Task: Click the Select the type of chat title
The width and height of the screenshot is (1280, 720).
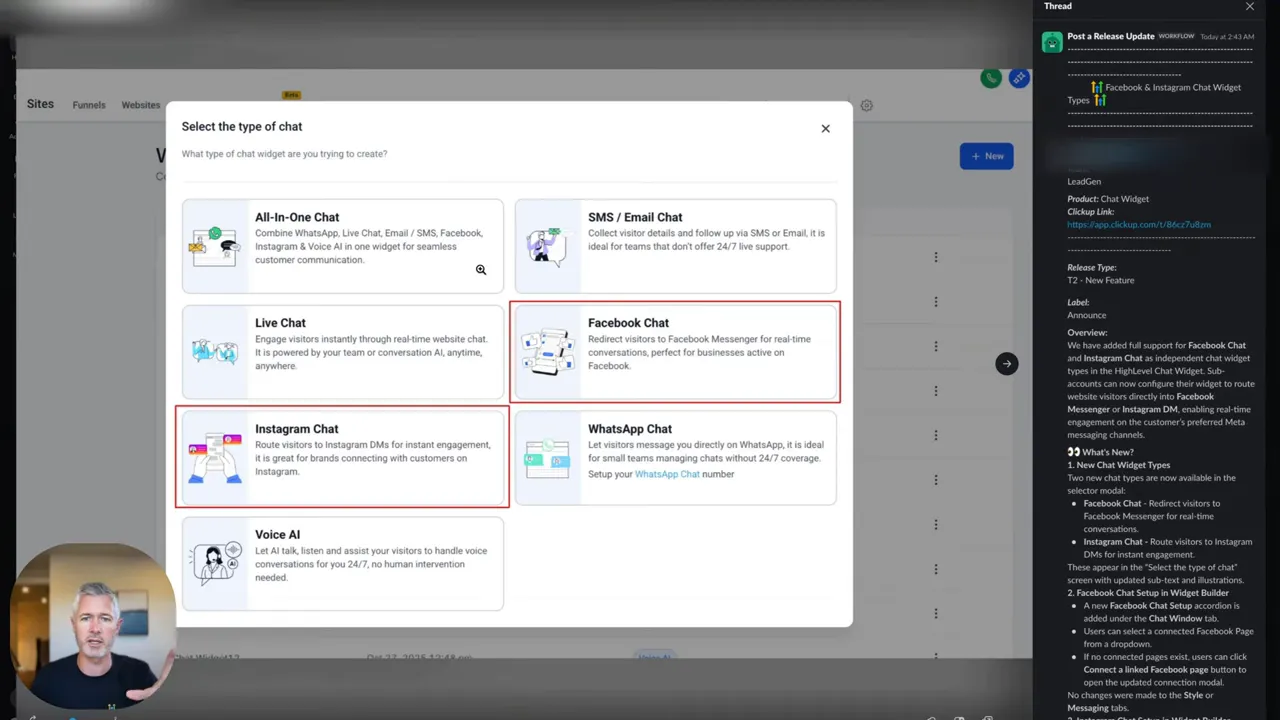Action: point(242,127)
